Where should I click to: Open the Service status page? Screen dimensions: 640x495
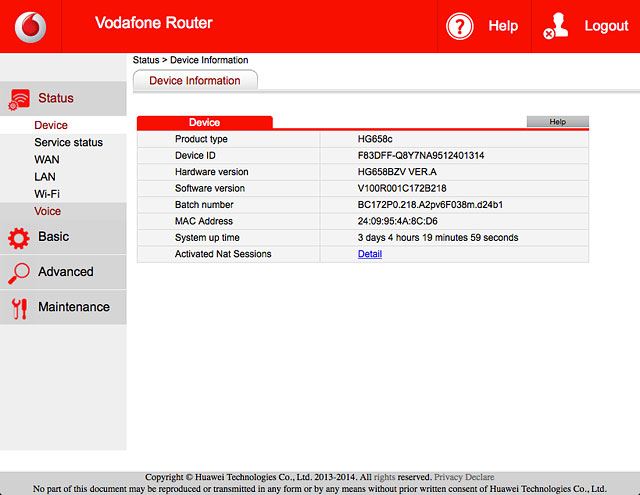69,142
